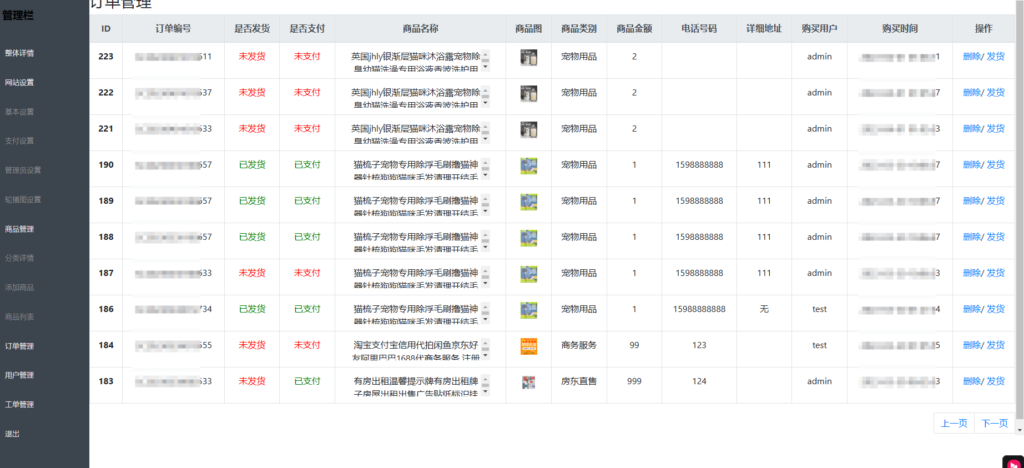Click product name scrollbar for order 183
Viewport: 1024px width, 468px height.
[485, 386]
